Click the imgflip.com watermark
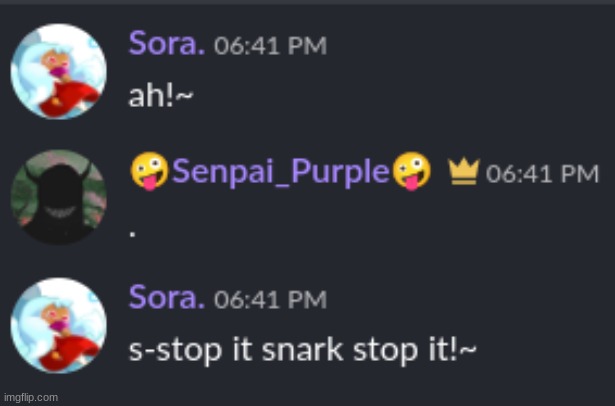This screenshot has width=615, height=406. tap(30, 397)
